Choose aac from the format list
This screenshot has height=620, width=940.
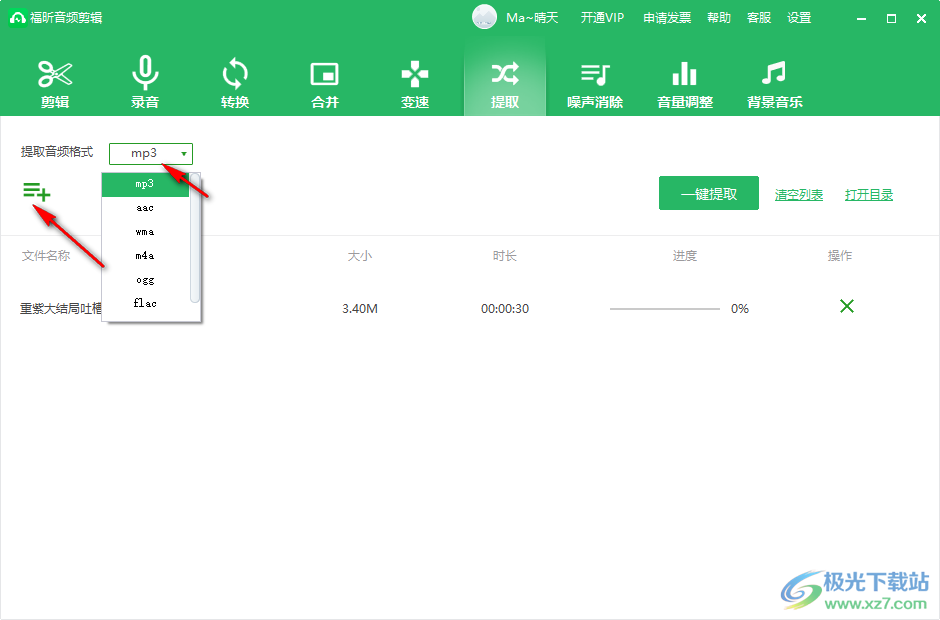[145, 208]
